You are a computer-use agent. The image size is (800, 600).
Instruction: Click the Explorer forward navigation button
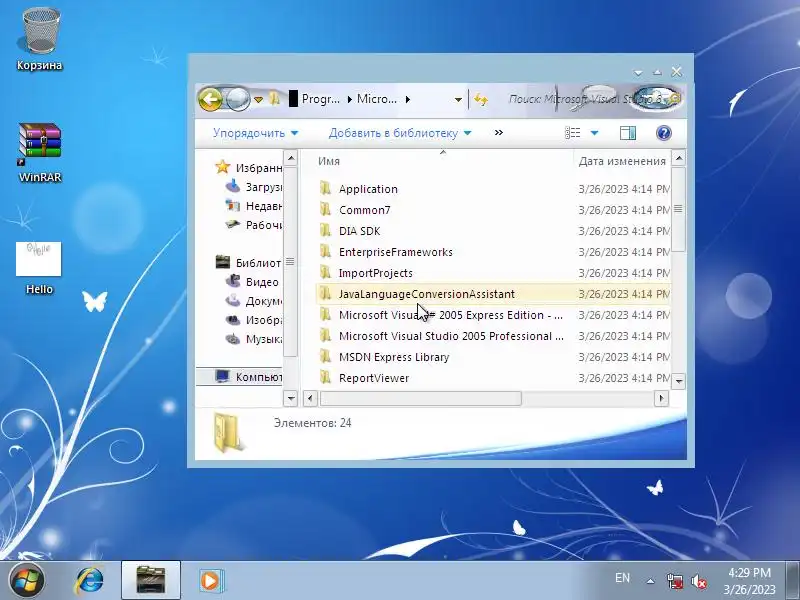(237, 99)
